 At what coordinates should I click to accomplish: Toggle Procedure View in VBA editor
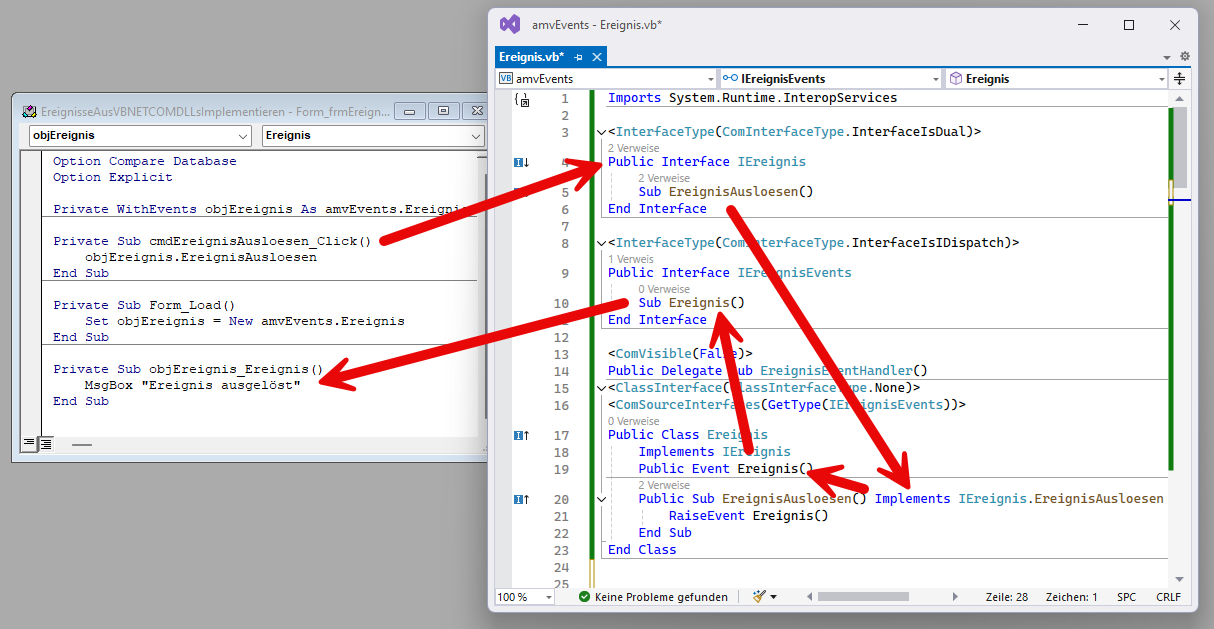(29, 443)
